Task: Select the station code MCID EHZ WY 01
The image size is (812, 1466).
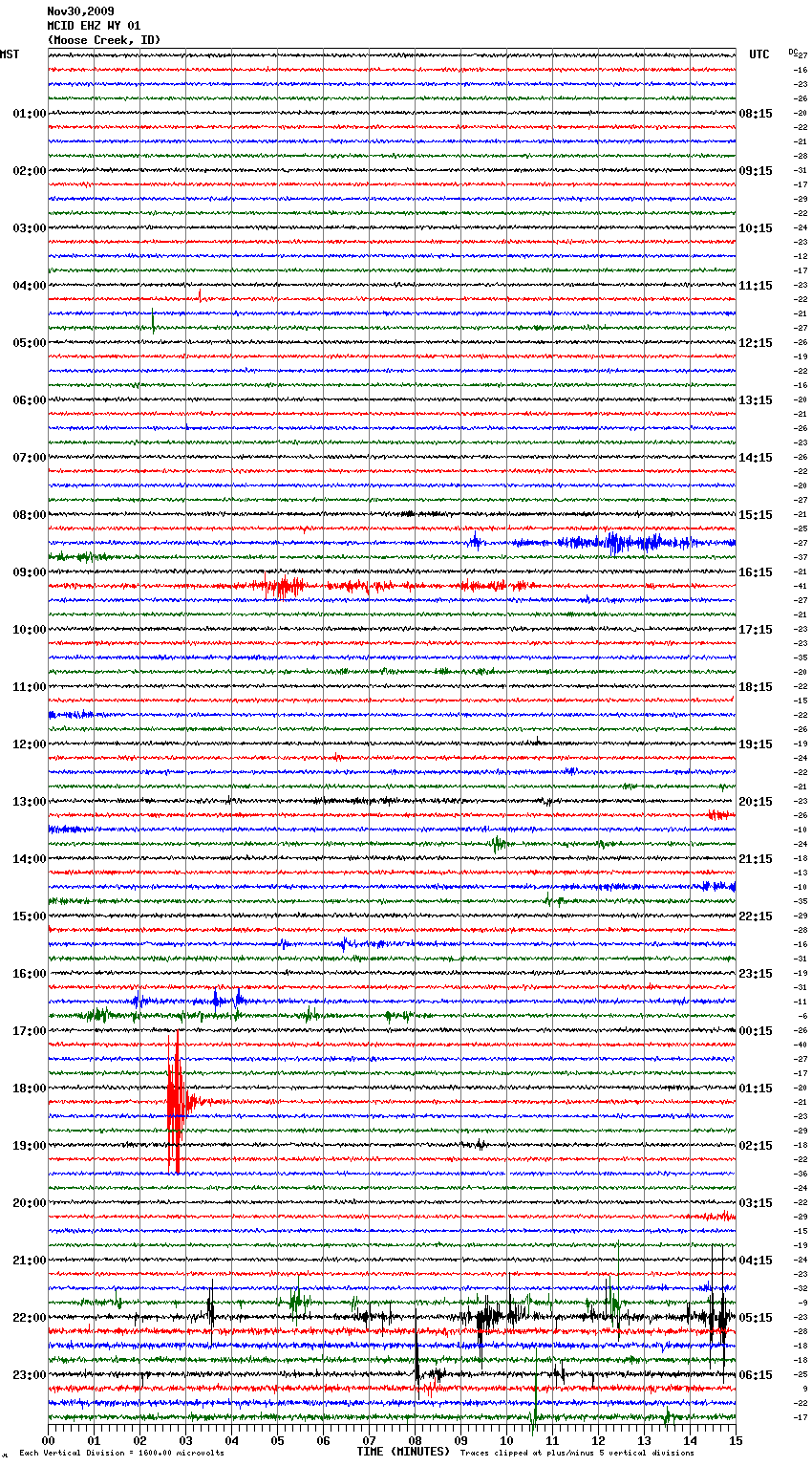Action: click(94, 26)
